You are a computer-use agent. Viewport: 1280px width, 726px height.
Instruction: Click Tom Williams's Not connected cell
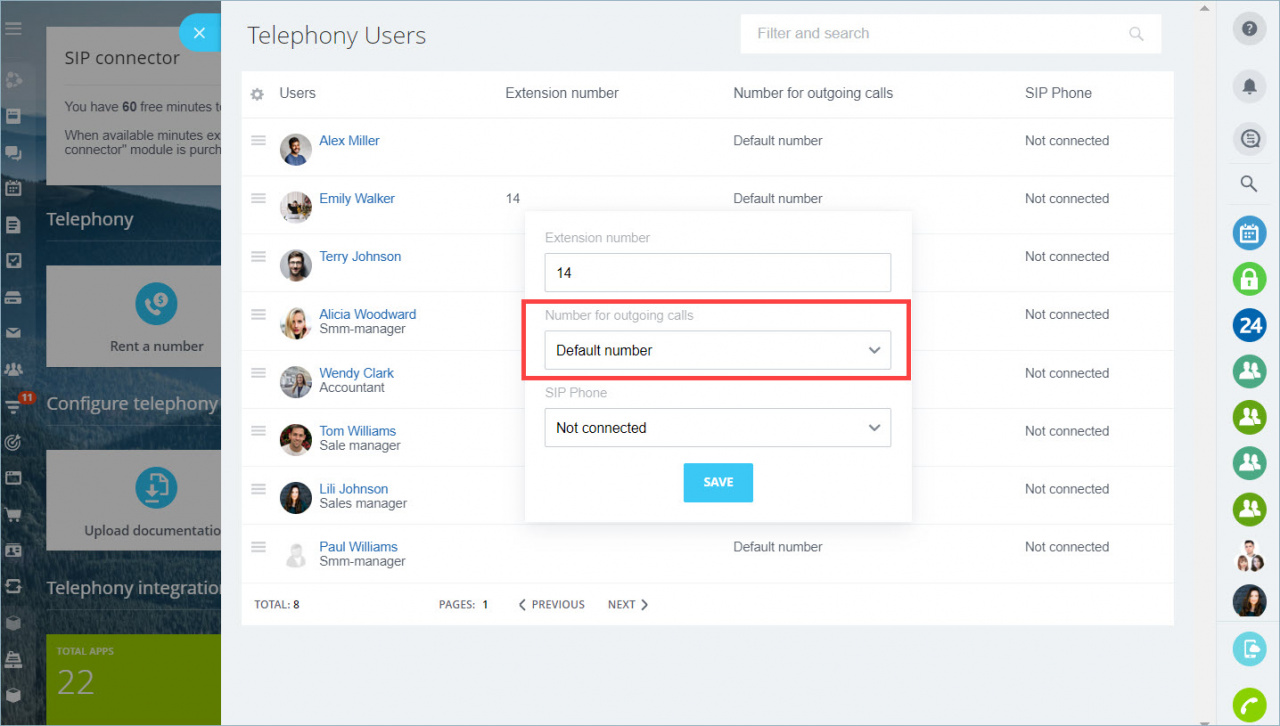pos(1067,431)
